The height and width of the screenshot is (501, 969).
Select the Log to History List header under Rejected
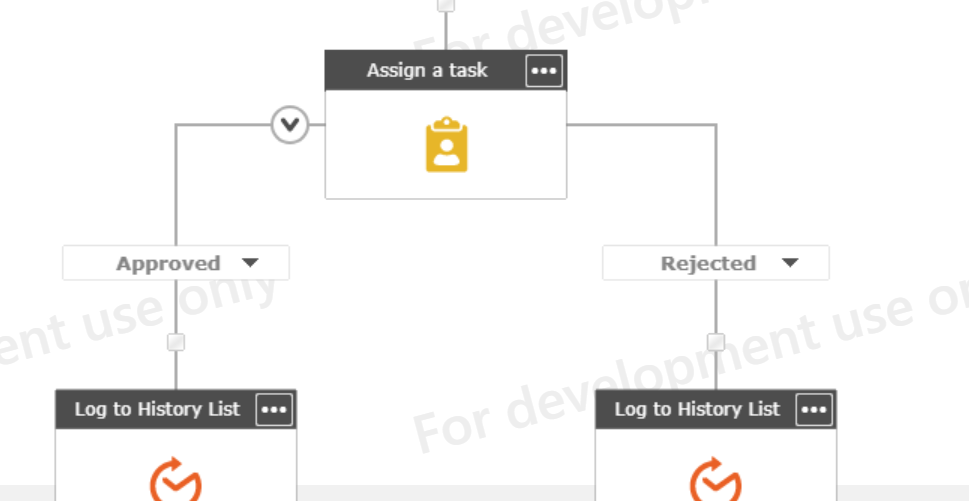coord(697,410)
